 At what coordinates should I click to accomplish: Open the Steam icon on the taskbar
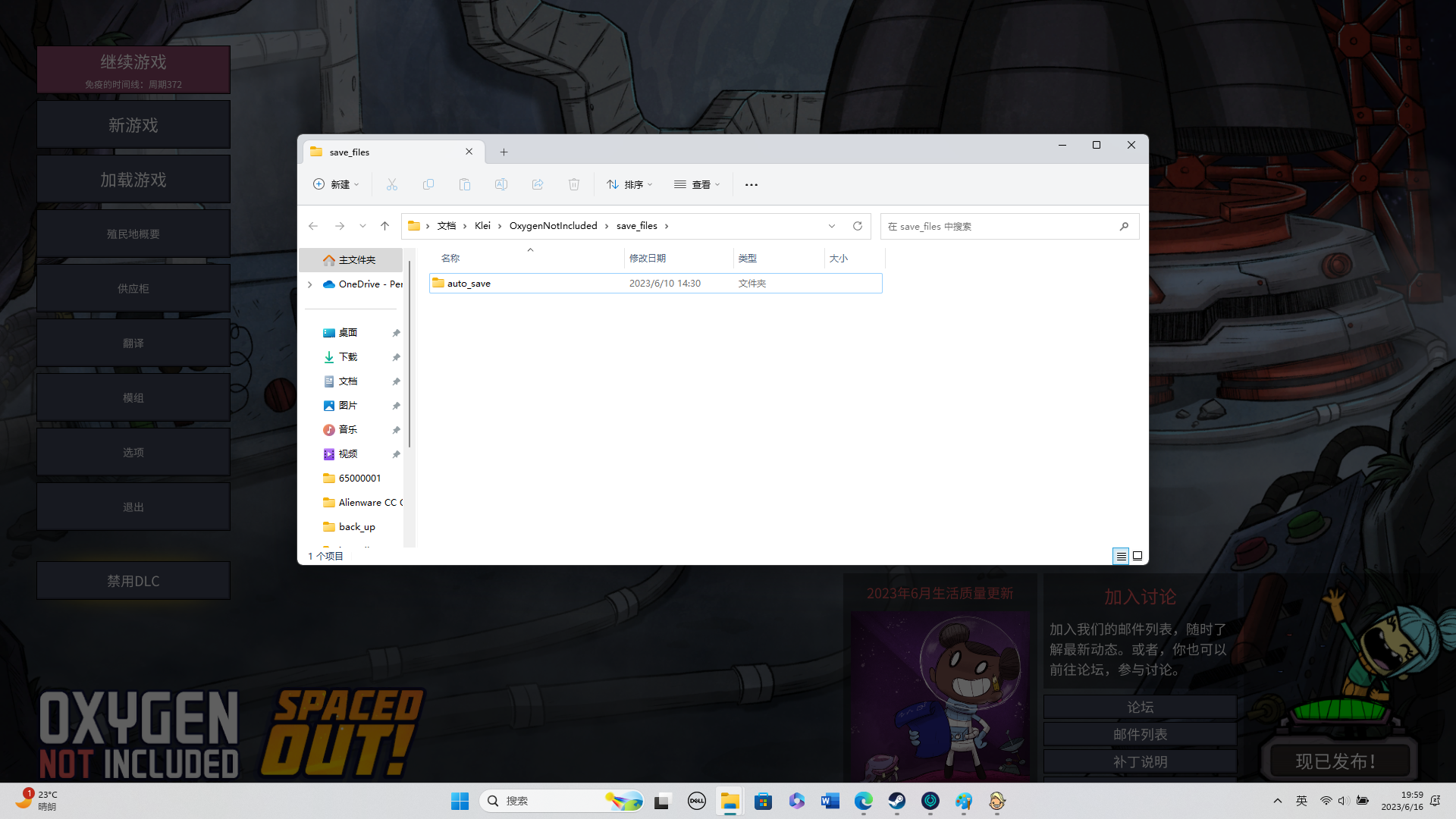[x=897, y=801]
